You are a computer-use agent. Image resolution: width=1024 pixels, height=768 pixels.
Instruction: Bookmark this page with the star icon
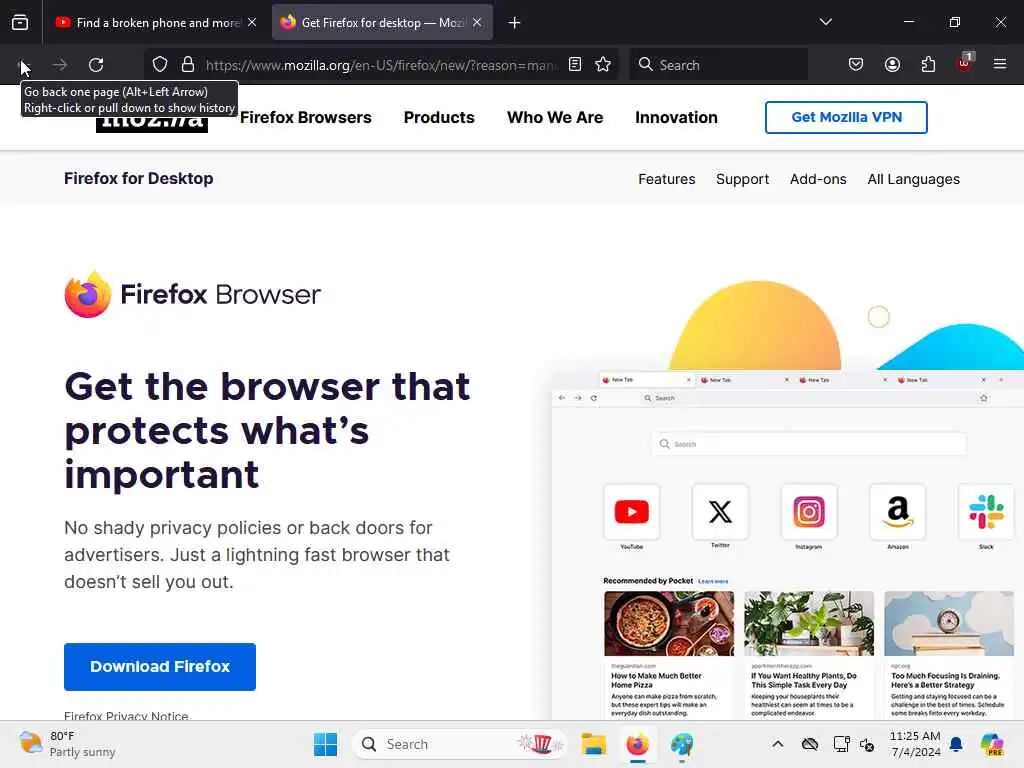[603, 65]
